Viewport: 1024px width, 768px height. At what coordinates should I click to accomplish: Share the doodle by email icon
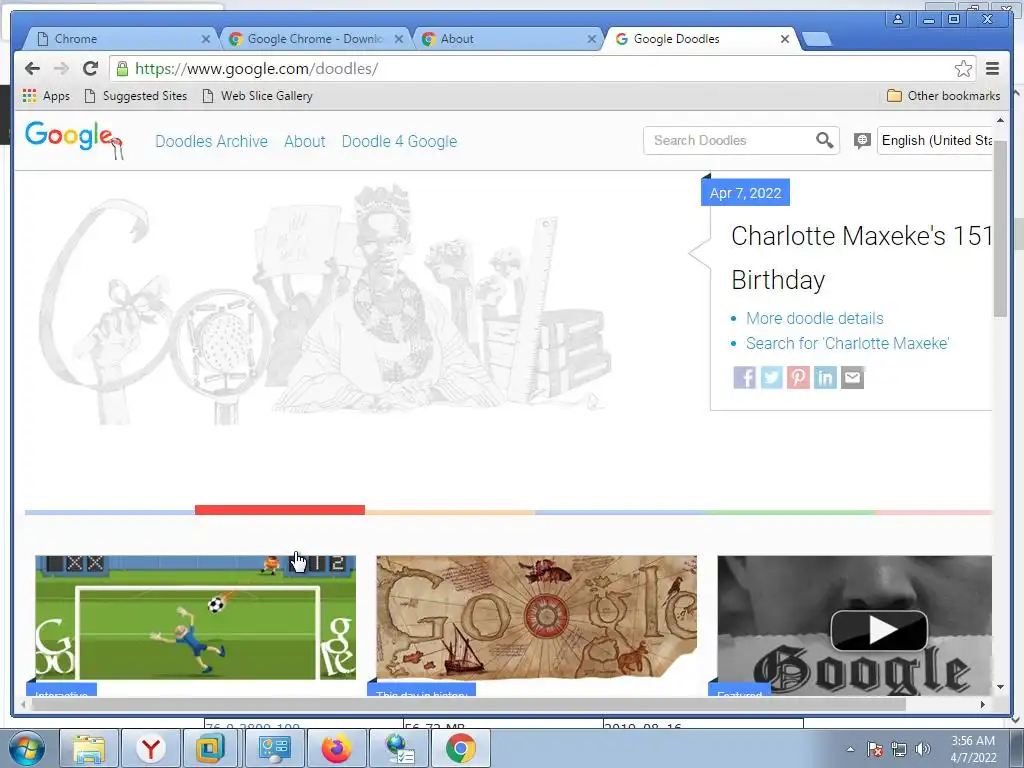[x=852, y=377]
